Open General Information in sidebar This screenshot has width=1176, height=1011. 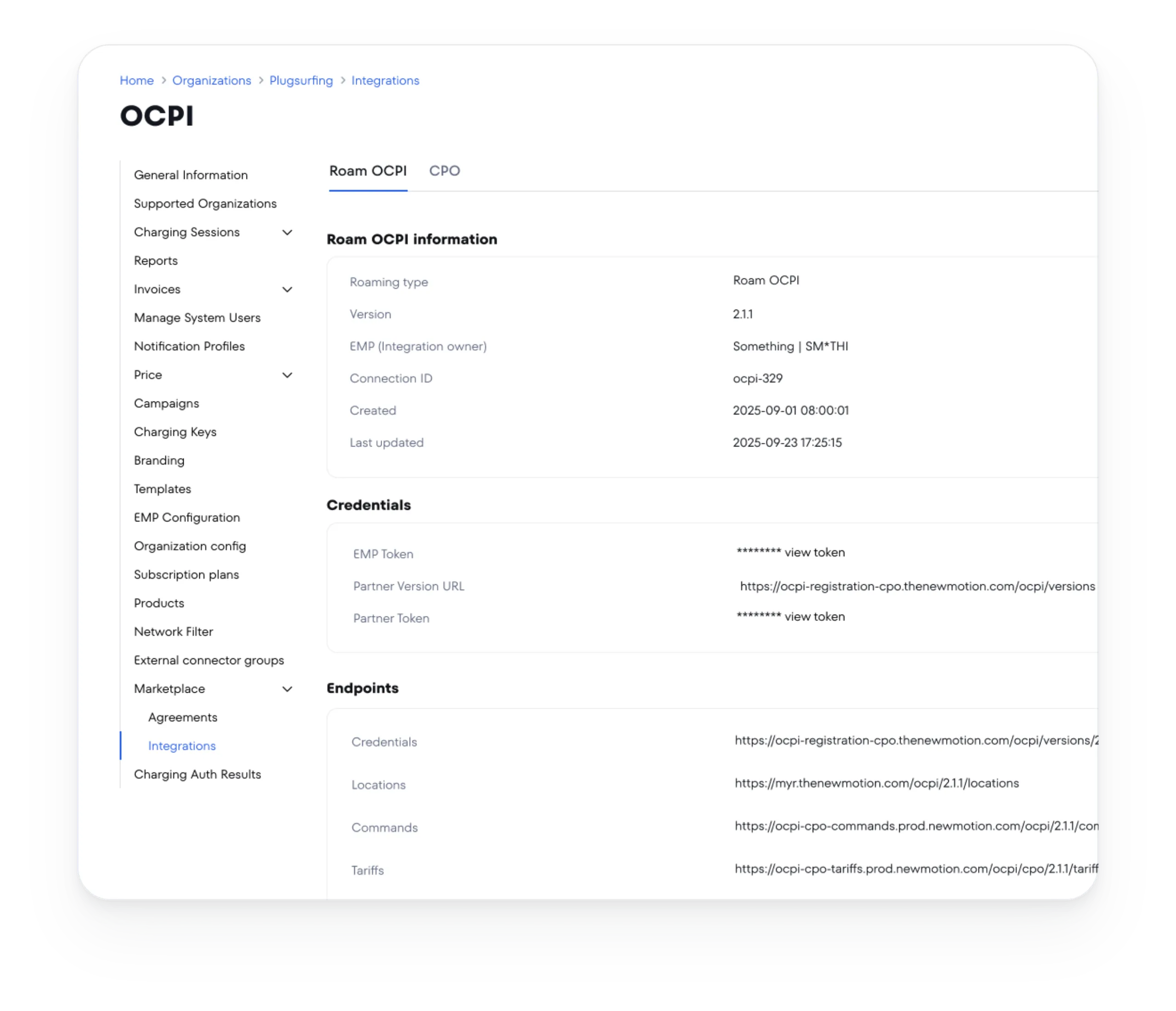point(191,175)
